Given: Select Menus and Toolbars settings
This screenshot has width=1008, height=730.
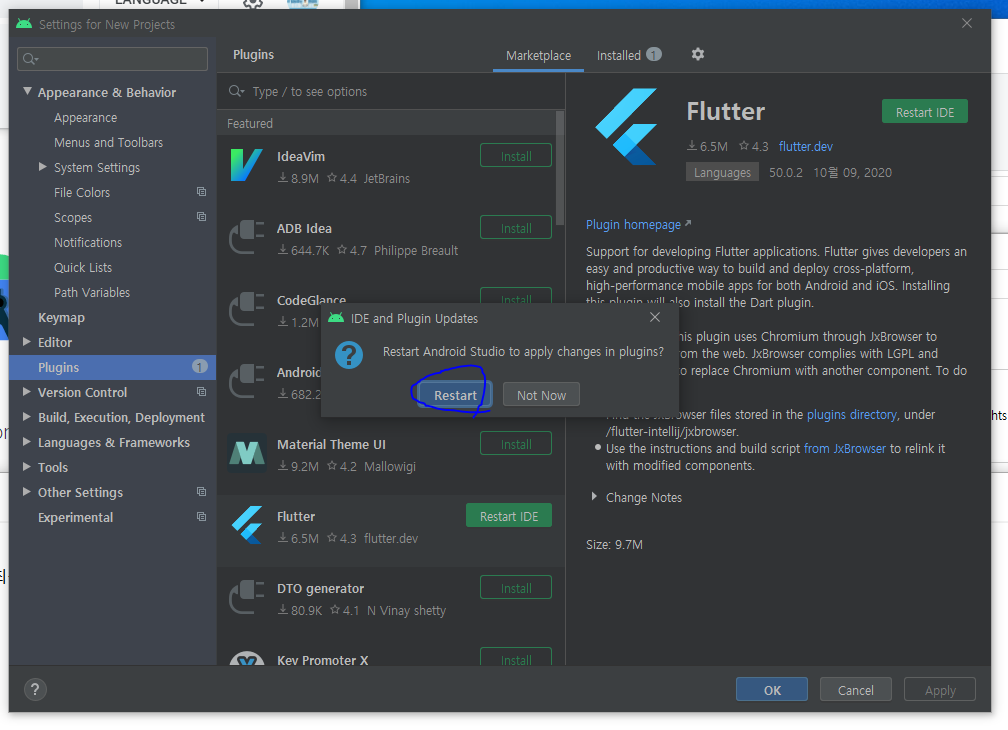Looking at the screenshot, I should click(109, 143).
